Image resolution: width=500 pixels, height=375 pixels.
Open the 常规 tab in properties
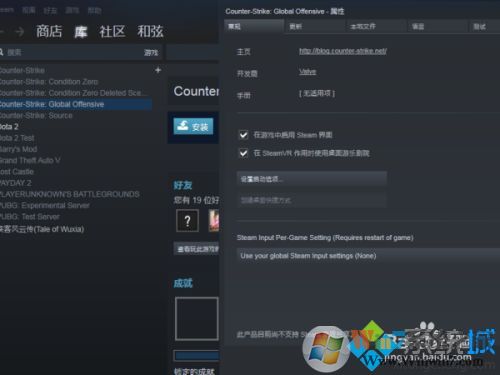pos(254,26)
